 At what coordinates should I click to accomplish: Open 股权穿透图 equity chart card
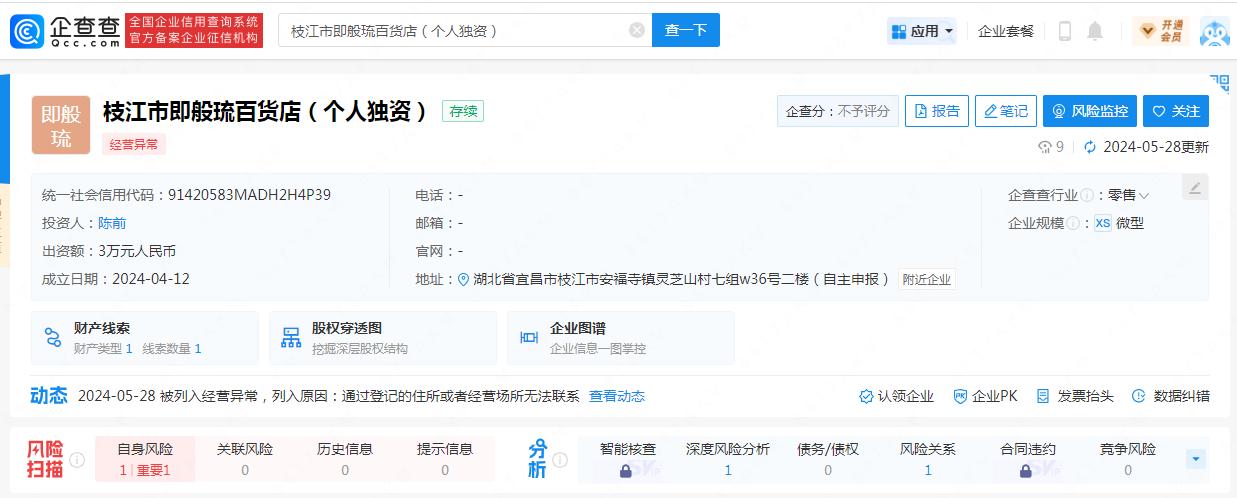click(x=383, y=337)
